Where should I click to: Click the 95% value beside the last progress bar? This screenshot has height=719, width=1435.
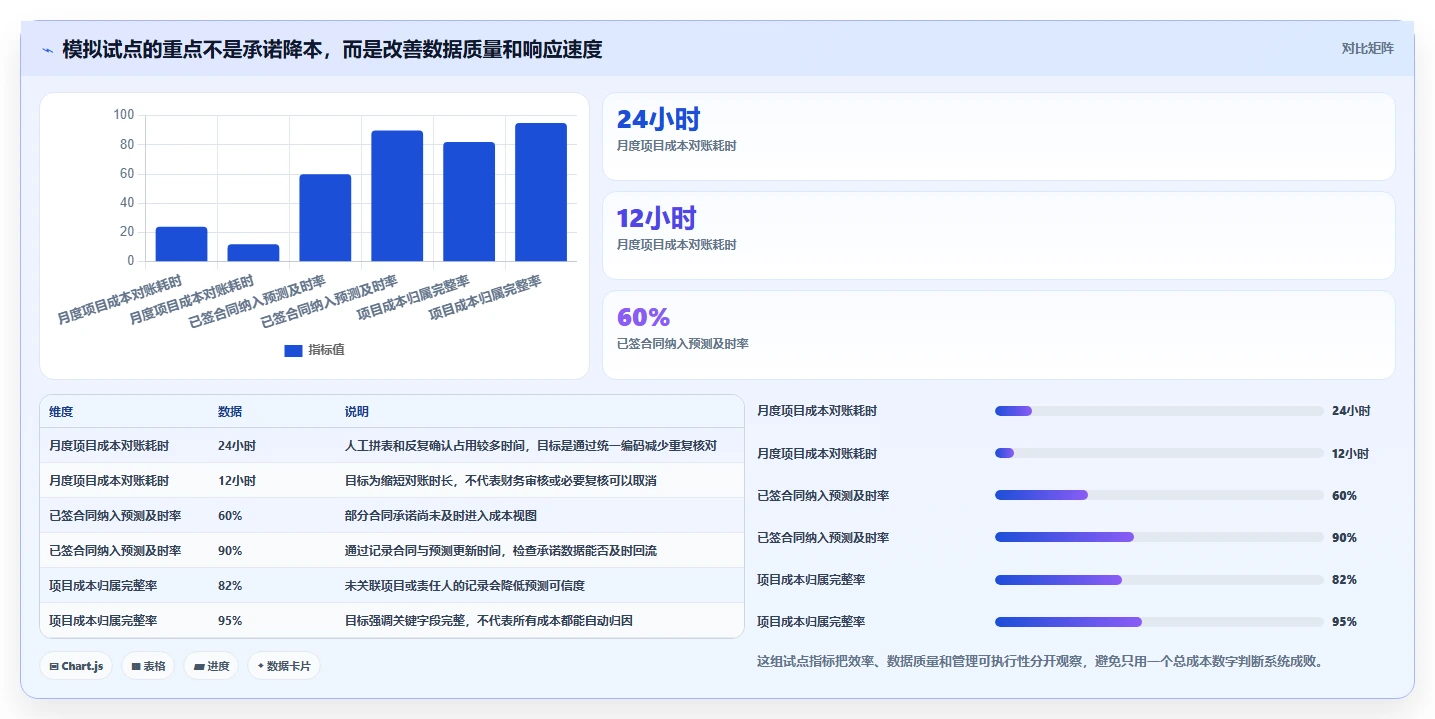(x=1344, y=622)
